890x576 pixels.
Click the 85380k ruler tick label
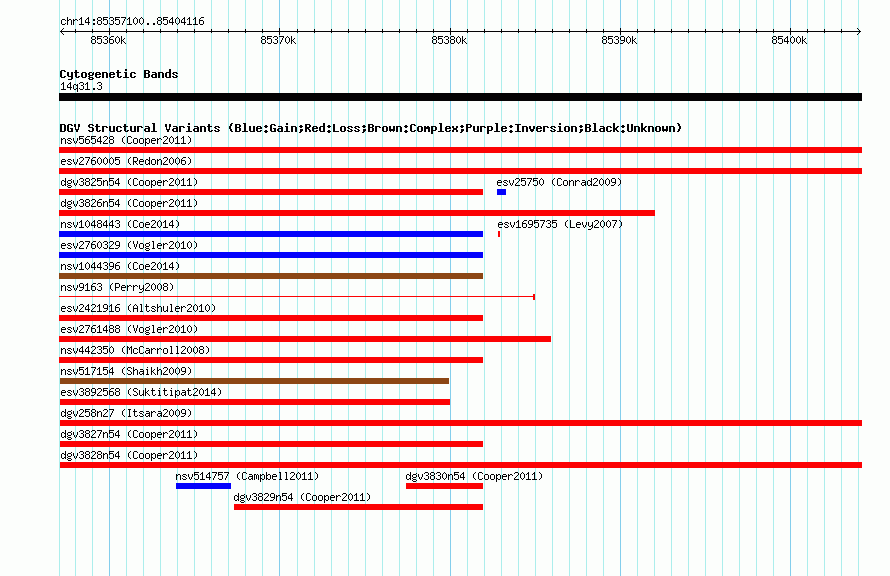pyautogui.click(x=449, y=40)
